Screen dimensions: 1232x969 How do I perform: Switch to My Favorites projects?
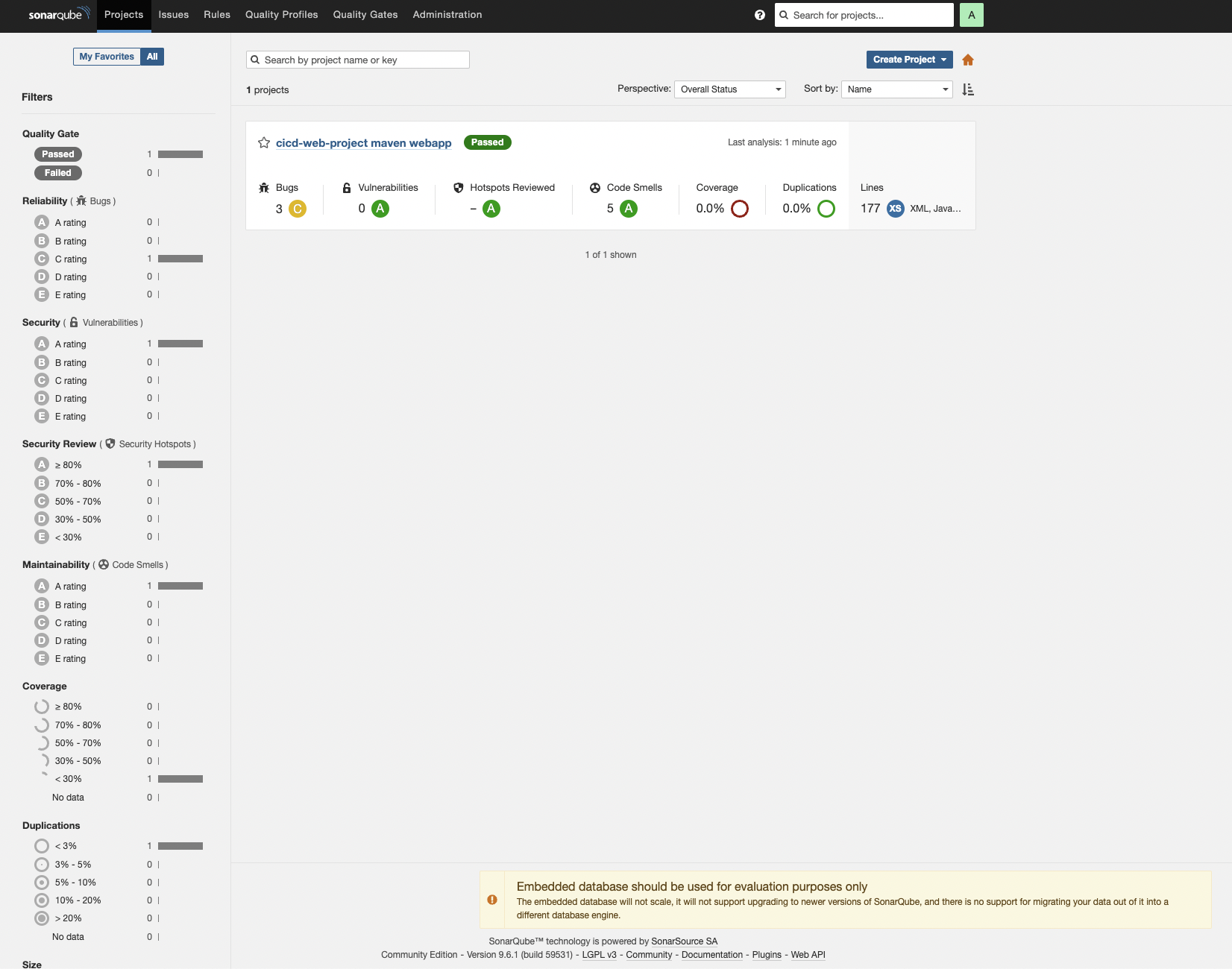coord(107,57)
